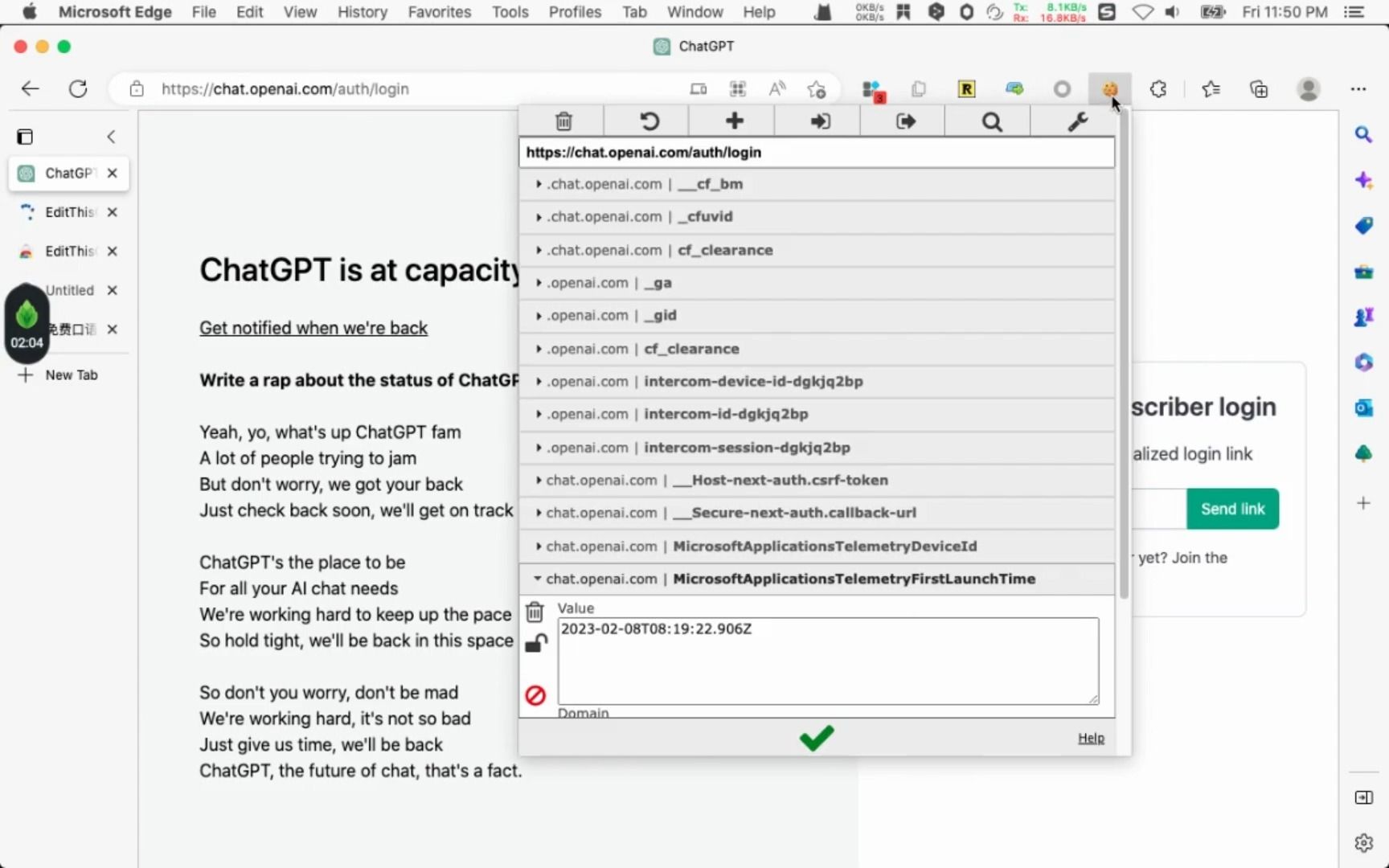The height and width of the screenshot is (868, 1389).
Task: Click Get notified when we're back link
Action: (313, 328)
